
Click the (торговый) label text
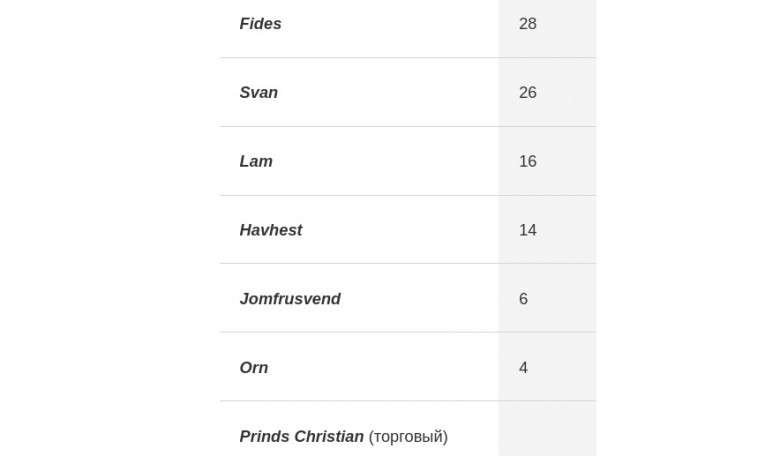(x=408, y=437)
